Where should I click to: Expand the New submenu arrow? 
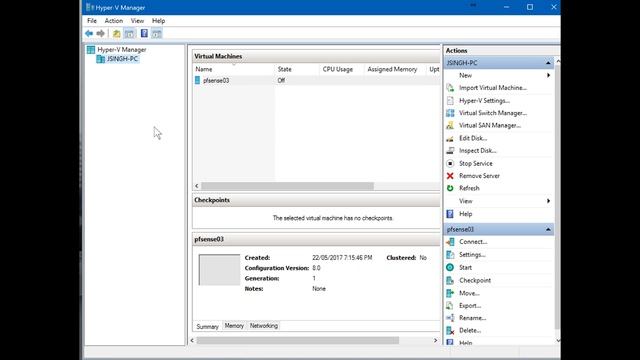(548, 76)
